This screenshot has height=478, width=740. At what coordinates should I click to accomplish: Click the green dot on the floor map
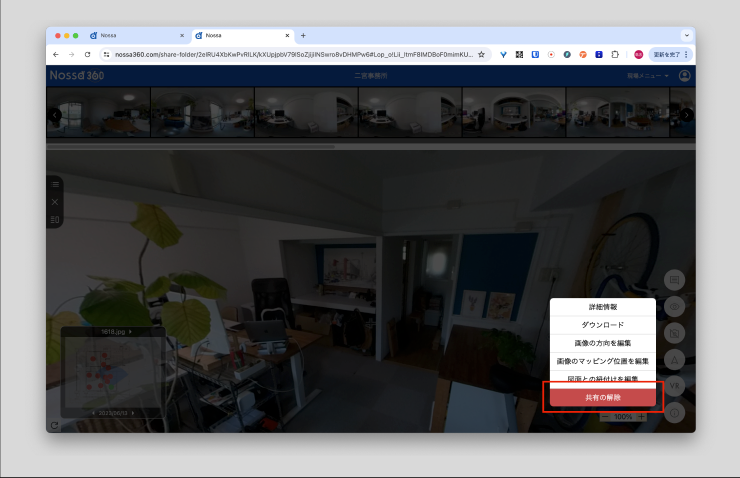coord(112,387)
